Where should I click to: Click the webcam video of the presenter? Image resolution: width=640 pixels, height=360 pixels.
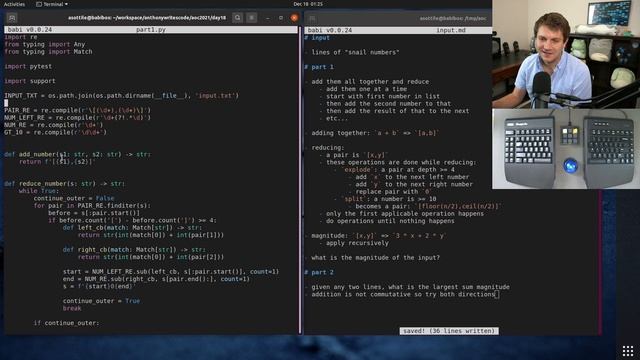tap(566, 54)
